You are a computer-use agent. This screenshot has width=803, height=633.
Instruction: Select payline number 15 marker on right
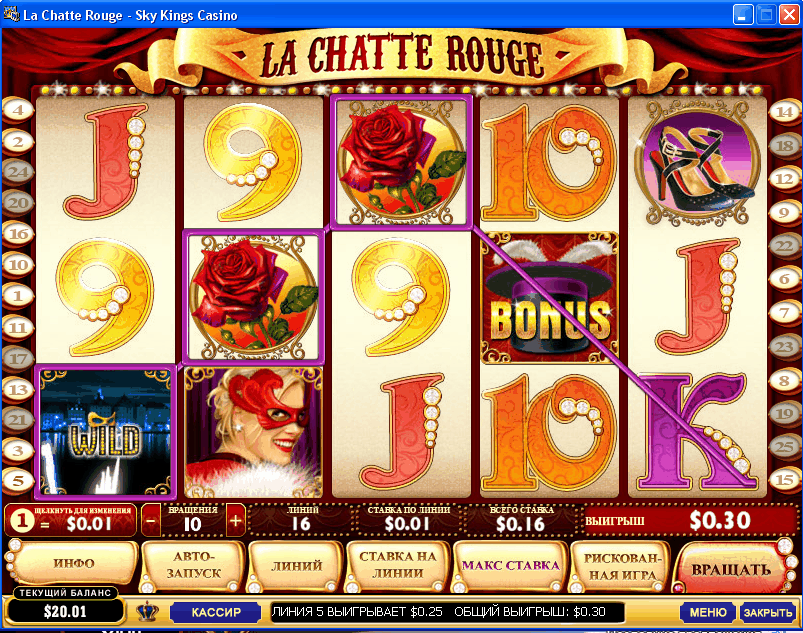pos(785,480)
